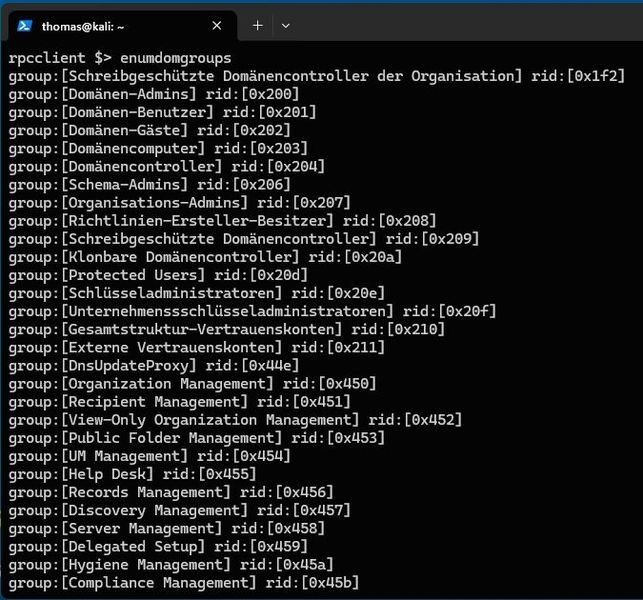
Task: Select the Domänen-Admins group row
Action: (x=154, y=94)
